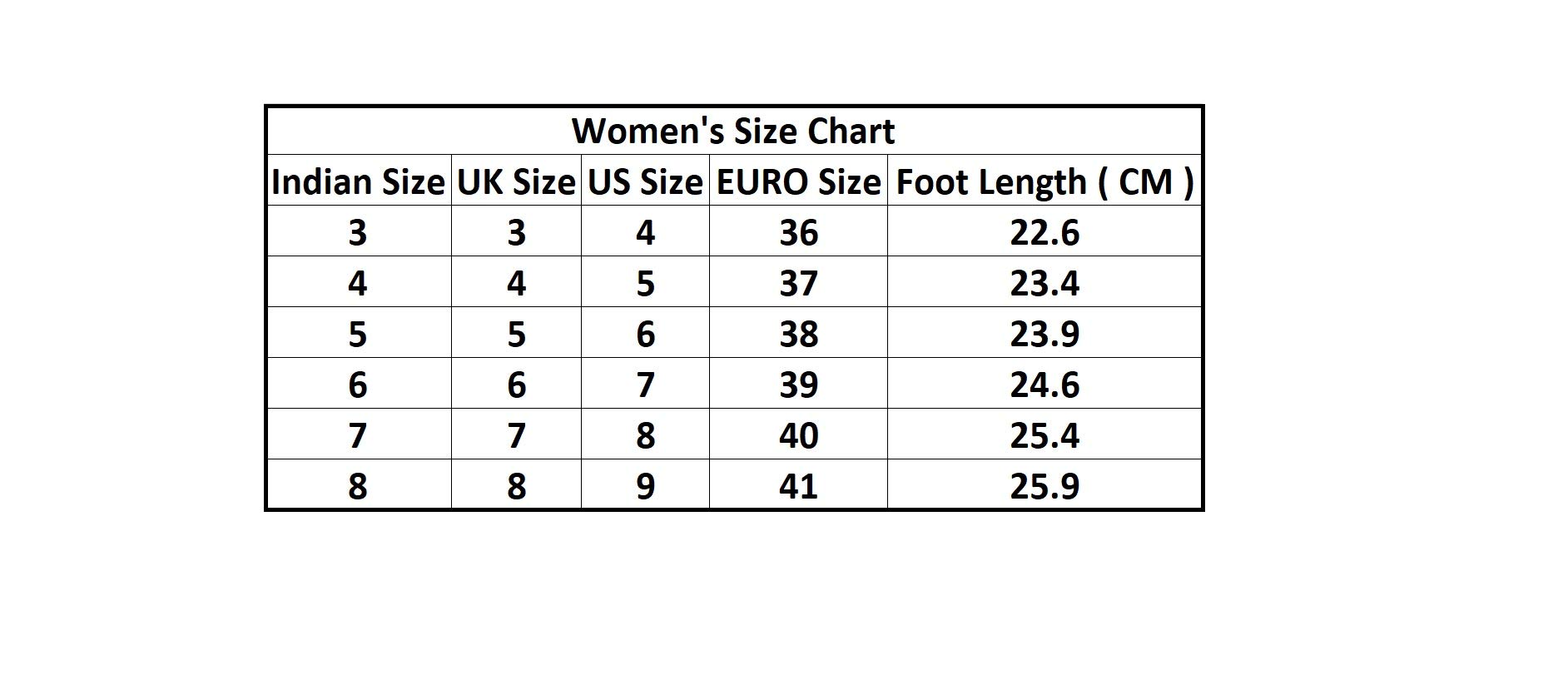The height and width of the screenshot is (695, 1568).
Task: Click EURO size 40 cell
Action: tap(798, 436)
